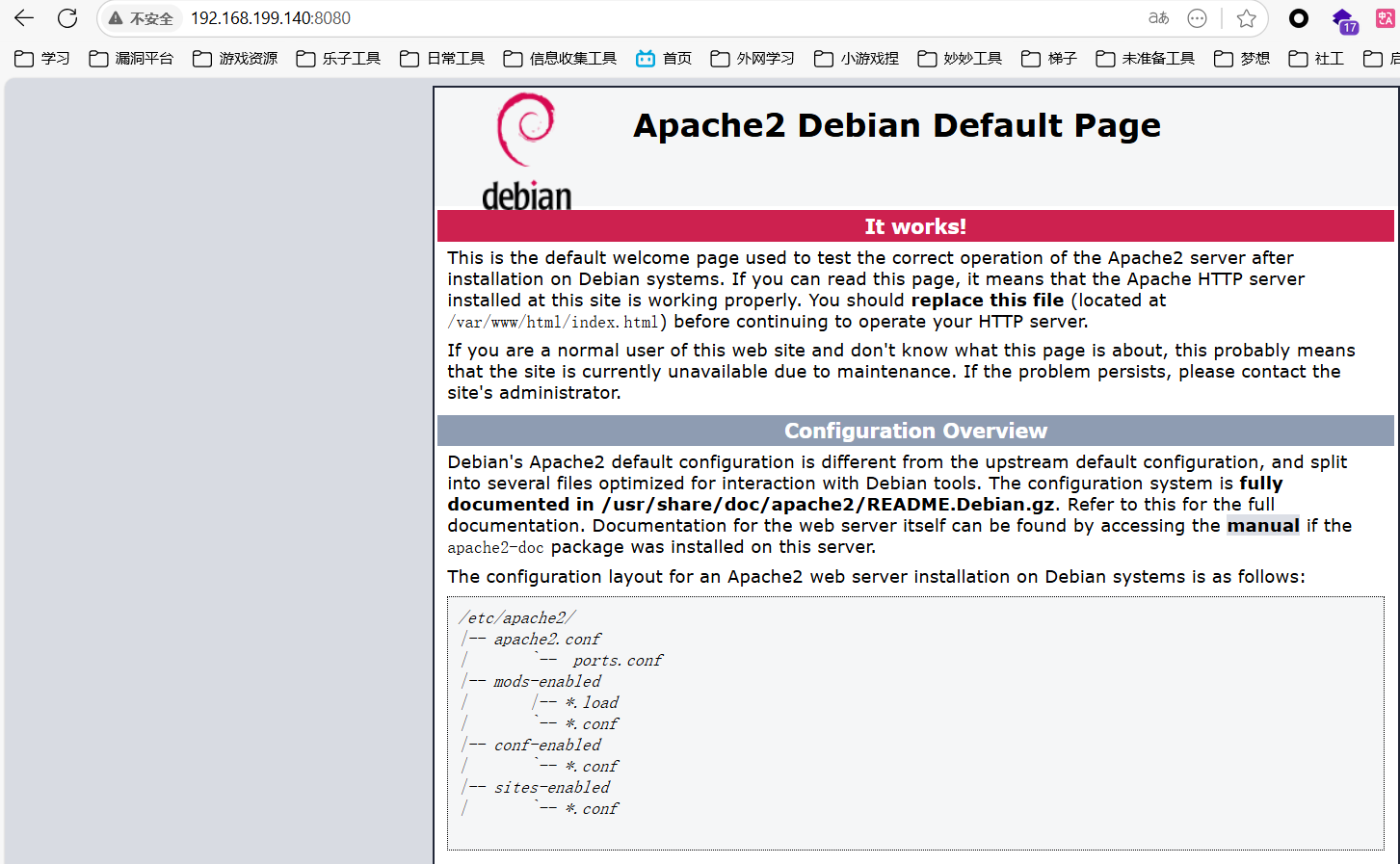Click 'mods-enabled' in the layout tree

547,682
